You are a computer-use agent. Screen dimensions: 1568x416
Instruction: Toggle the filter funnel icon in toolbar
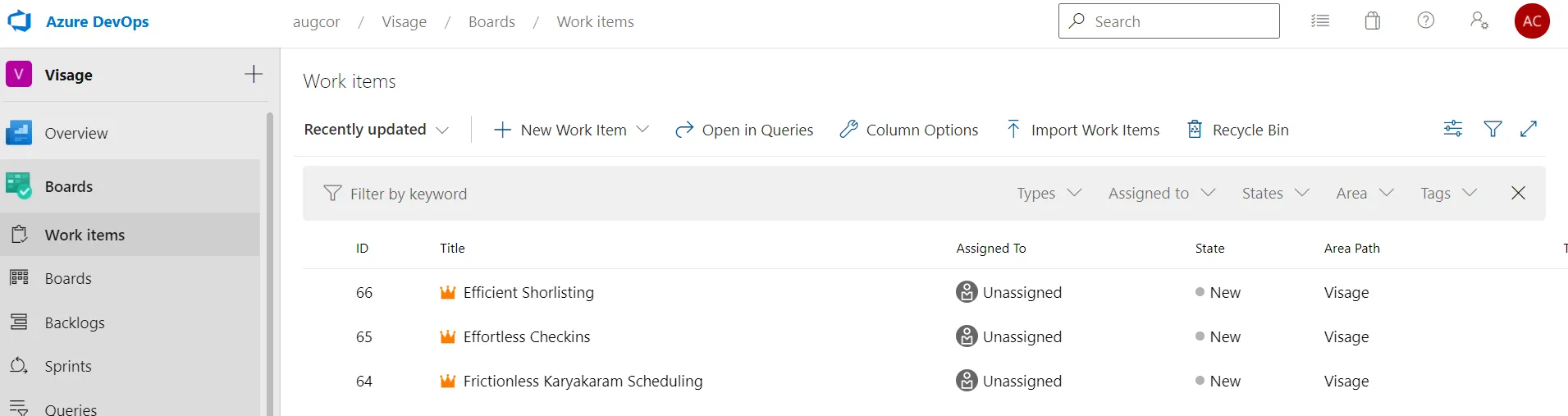point(1493,129)
